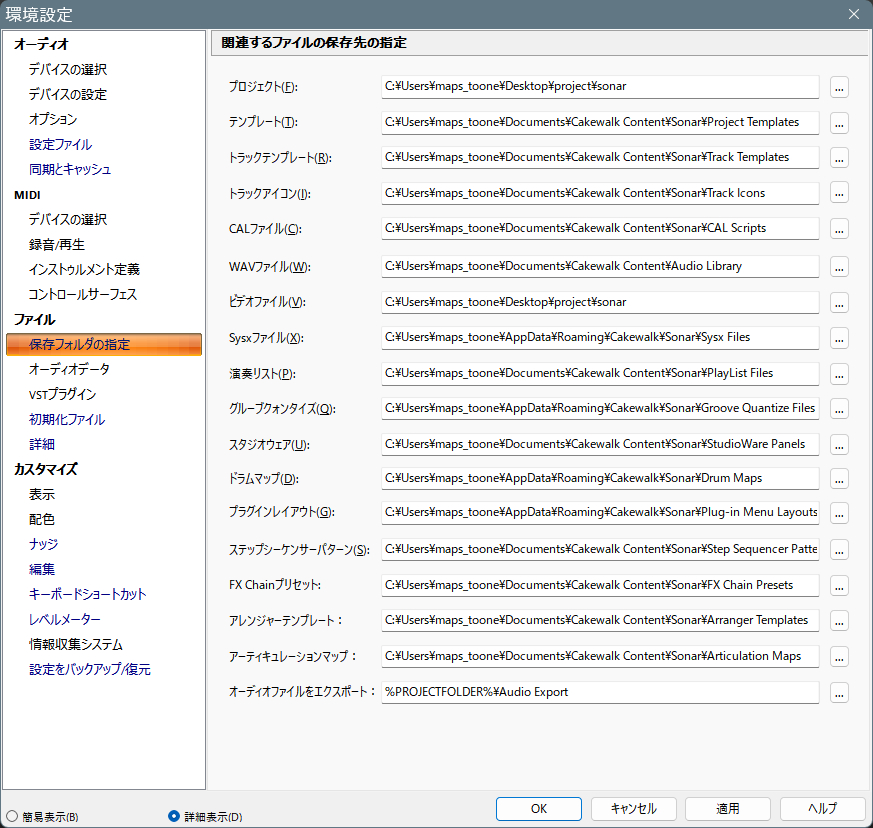
Task: Browse for the Sysxファイル folder
Action: pos(839,339)
